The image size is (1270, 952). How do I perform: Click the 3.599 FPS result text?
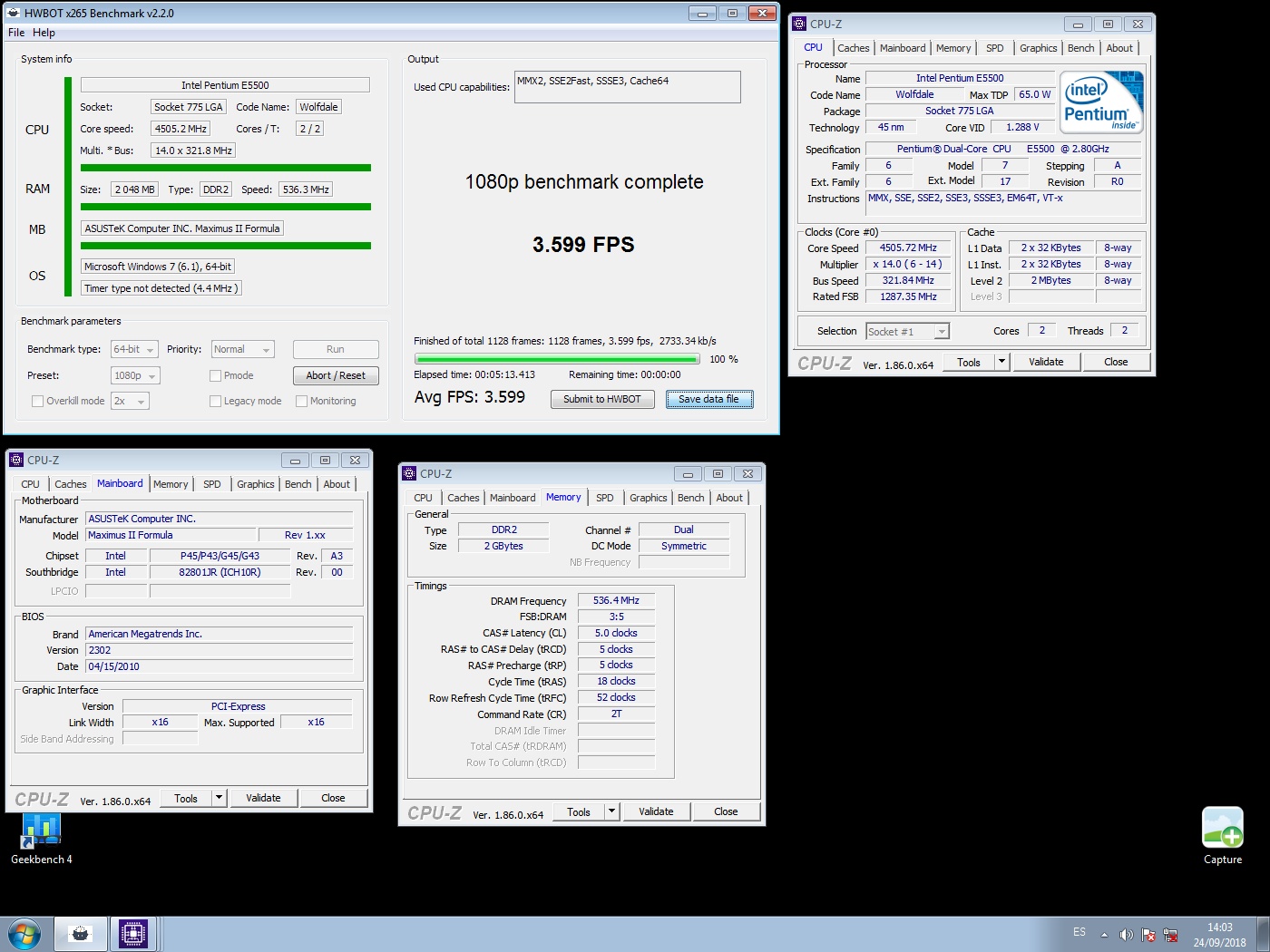pyautogui.click(x=583, y=245)
